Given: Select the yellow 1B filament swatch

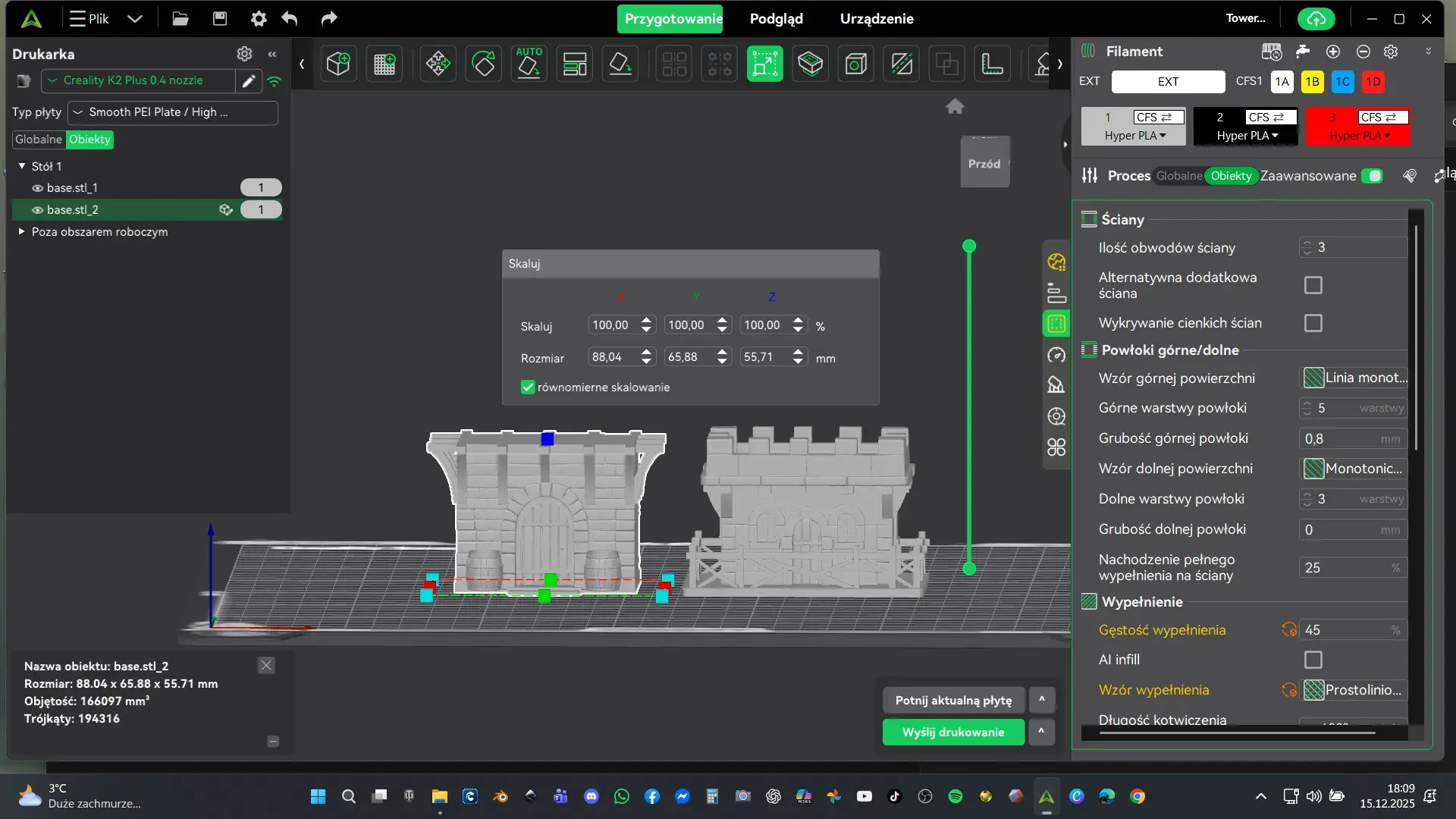Looking at the screenshot, I should [x=1312, y=82].
